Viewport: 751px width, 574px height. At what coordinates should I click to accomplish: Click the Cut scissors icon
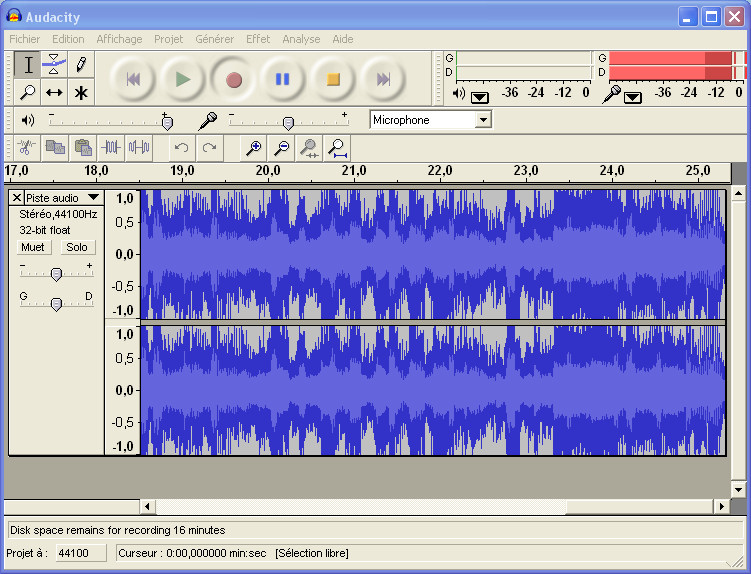click(27, 148)
